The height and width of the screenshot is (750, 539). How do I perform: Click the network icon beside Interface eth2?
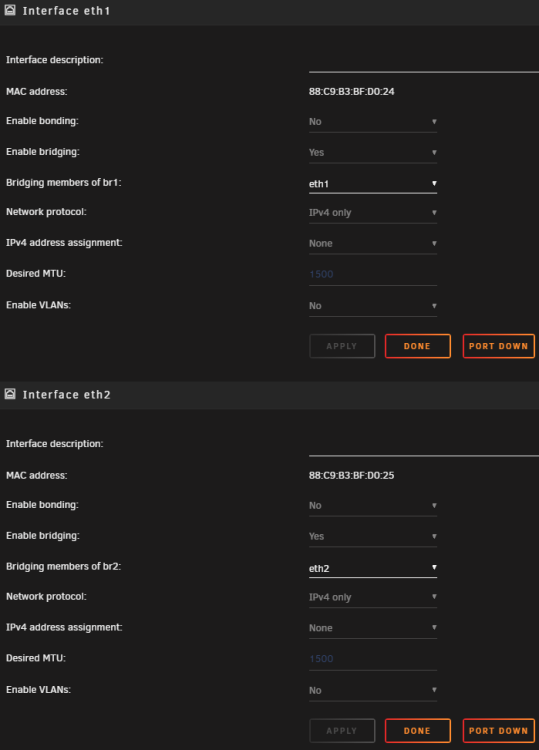click(x=10, y=394)
